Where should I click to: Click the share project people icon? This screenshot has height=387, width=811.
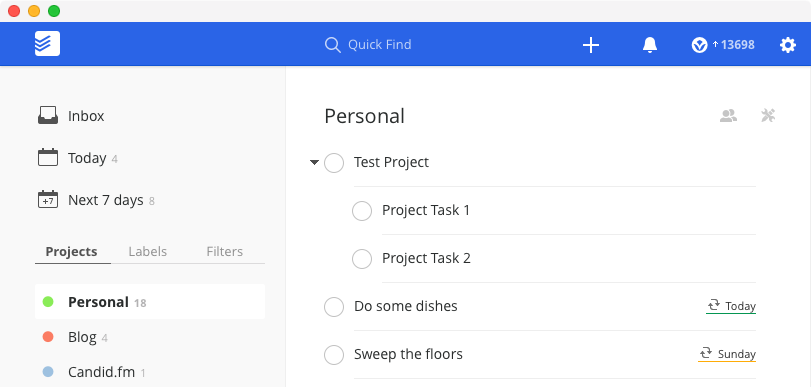pyautogui.click(x=728, y=115)
